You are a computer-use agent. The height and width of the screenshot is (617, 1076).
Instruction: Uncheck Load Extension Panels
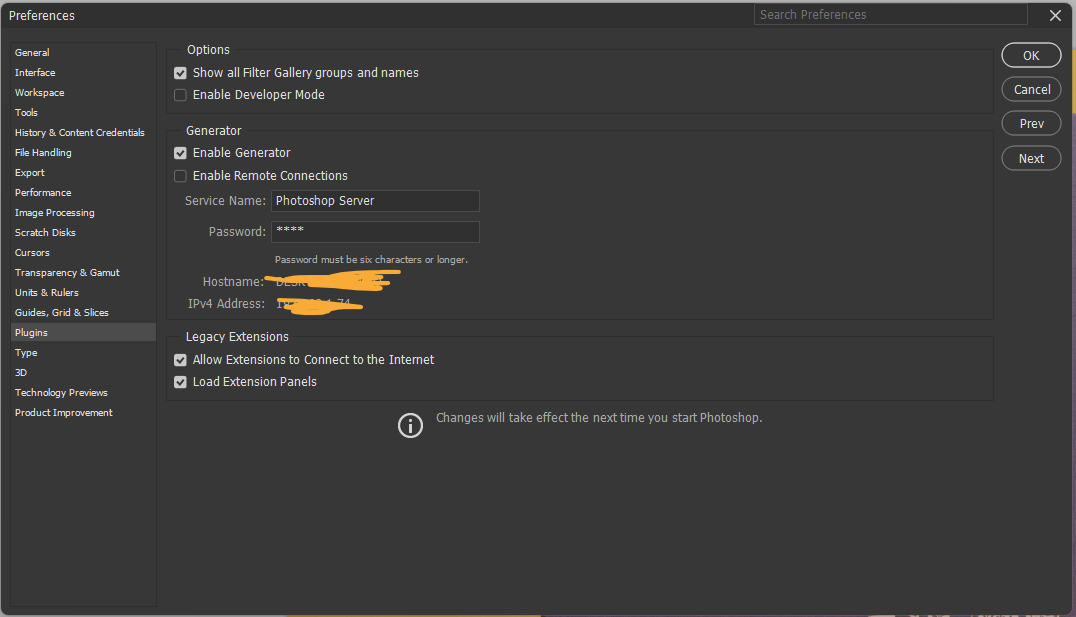click(180, 381)
